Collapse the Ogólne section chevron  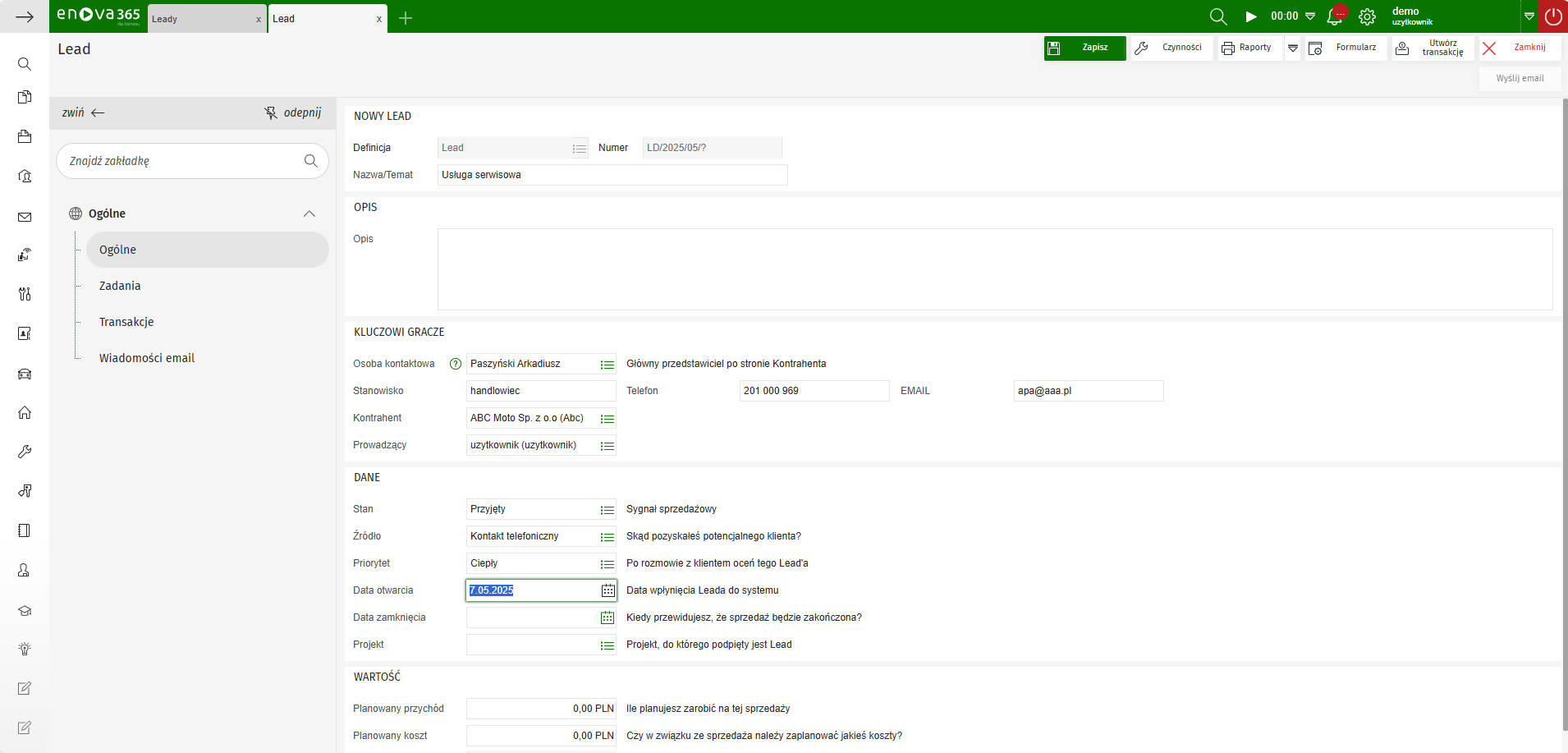(309, 214)
